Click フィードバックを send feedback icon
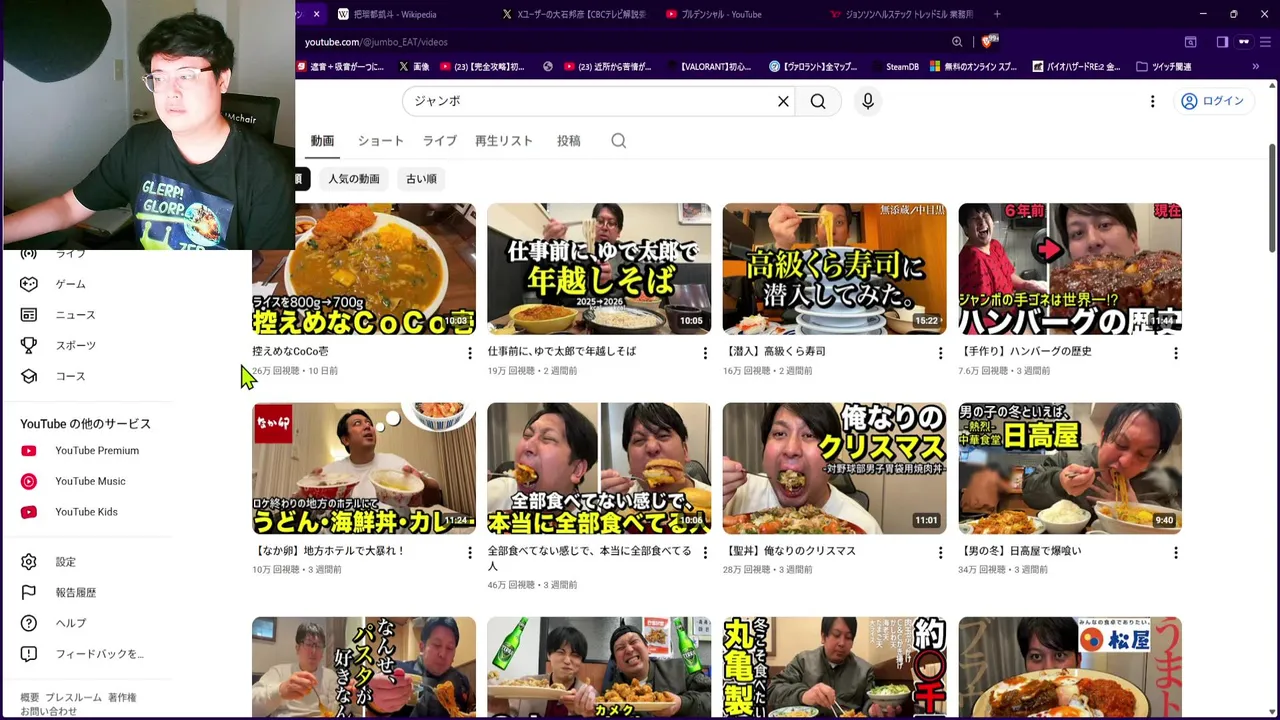 [29, 654]
